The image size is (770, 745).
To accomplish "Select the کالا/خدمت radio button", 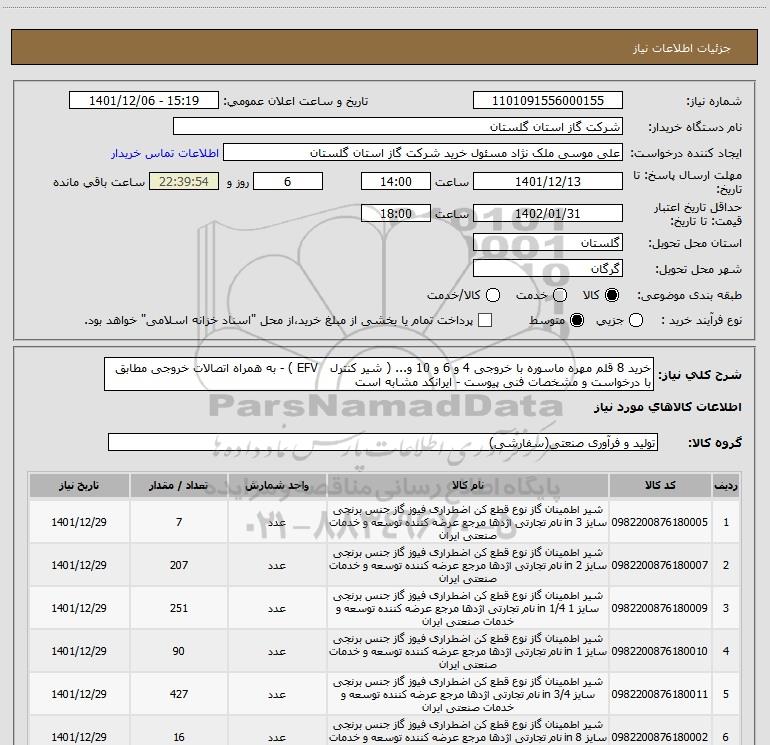I will click(493, 295).
